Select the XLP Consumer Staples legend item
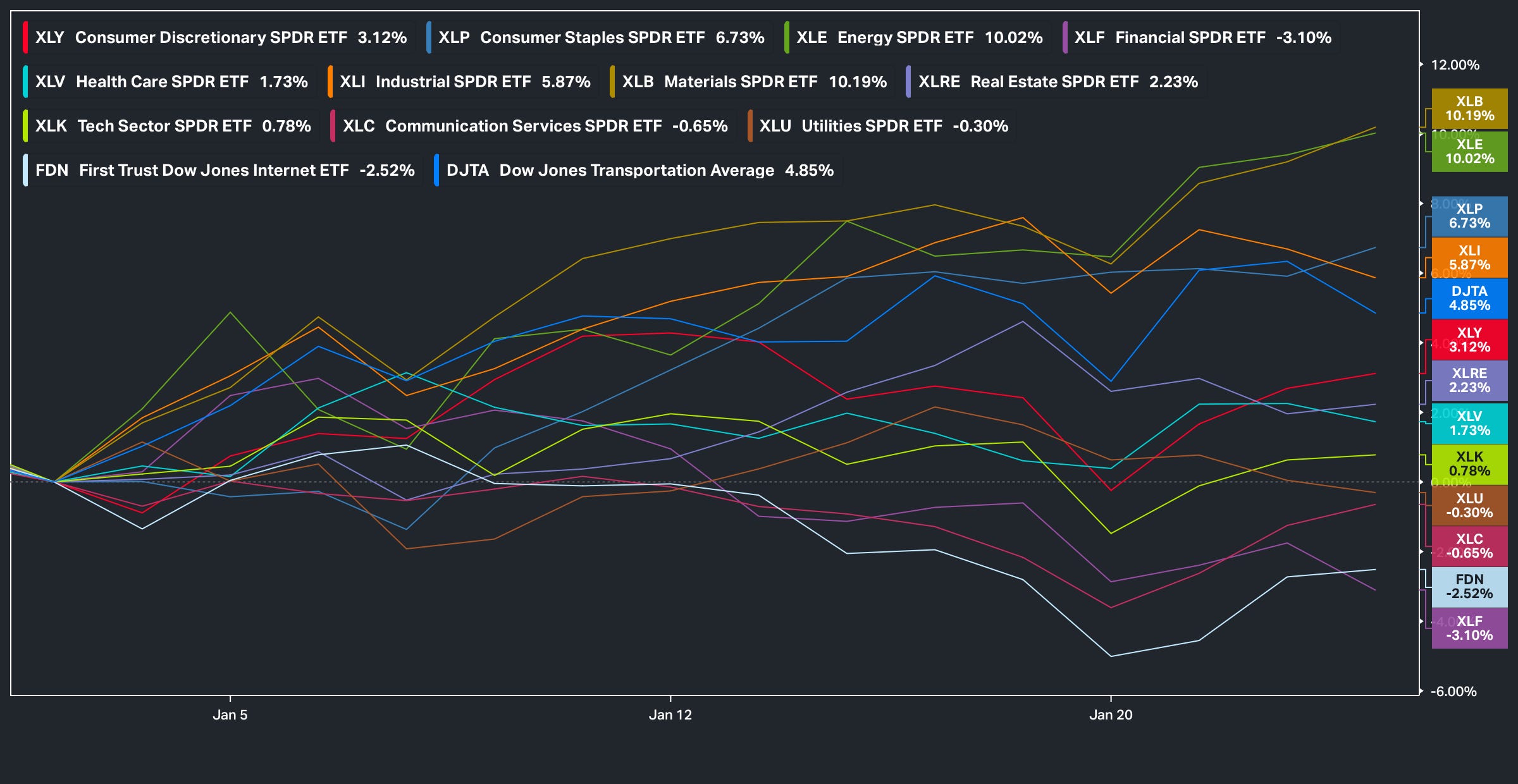The image size is (1518, 784). pos(601,38)
